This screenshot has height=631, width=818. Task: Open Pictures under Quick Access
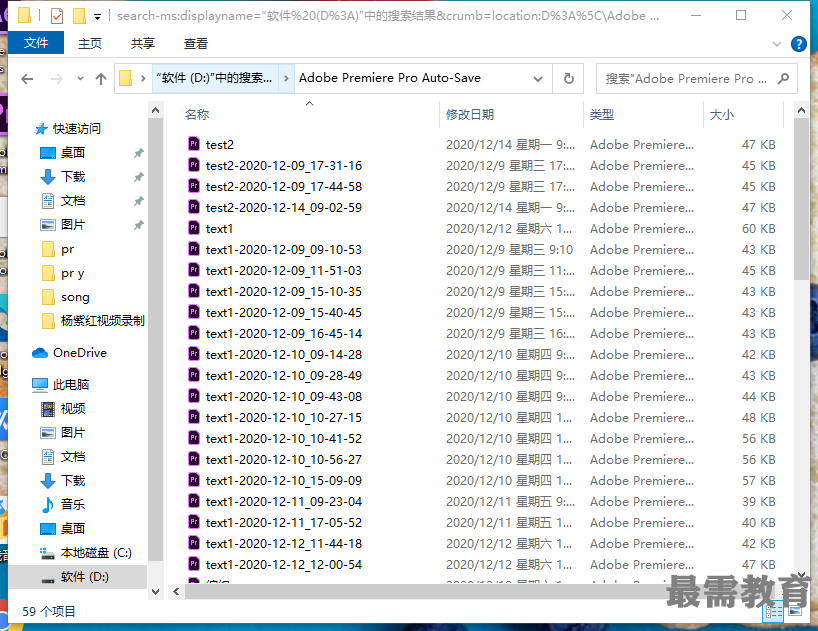[x=73, y=225]
